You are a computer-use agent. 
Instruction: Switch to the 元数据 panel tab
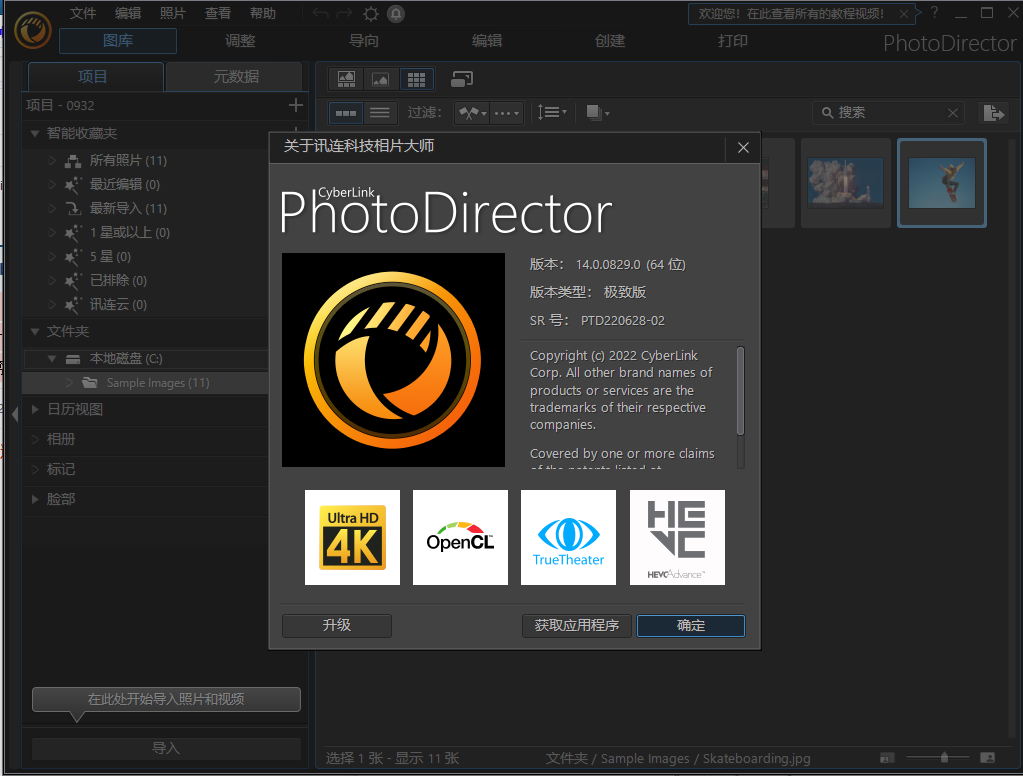point(235,77)
